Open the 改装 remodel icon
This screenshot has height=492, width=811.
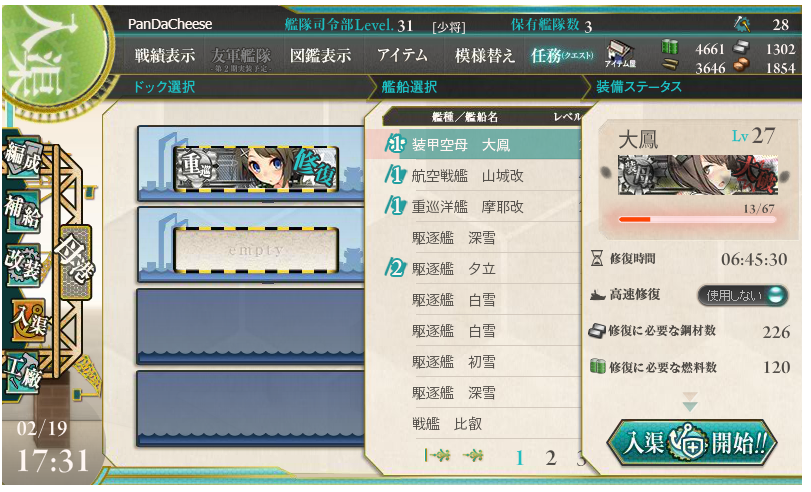(23, 266)
